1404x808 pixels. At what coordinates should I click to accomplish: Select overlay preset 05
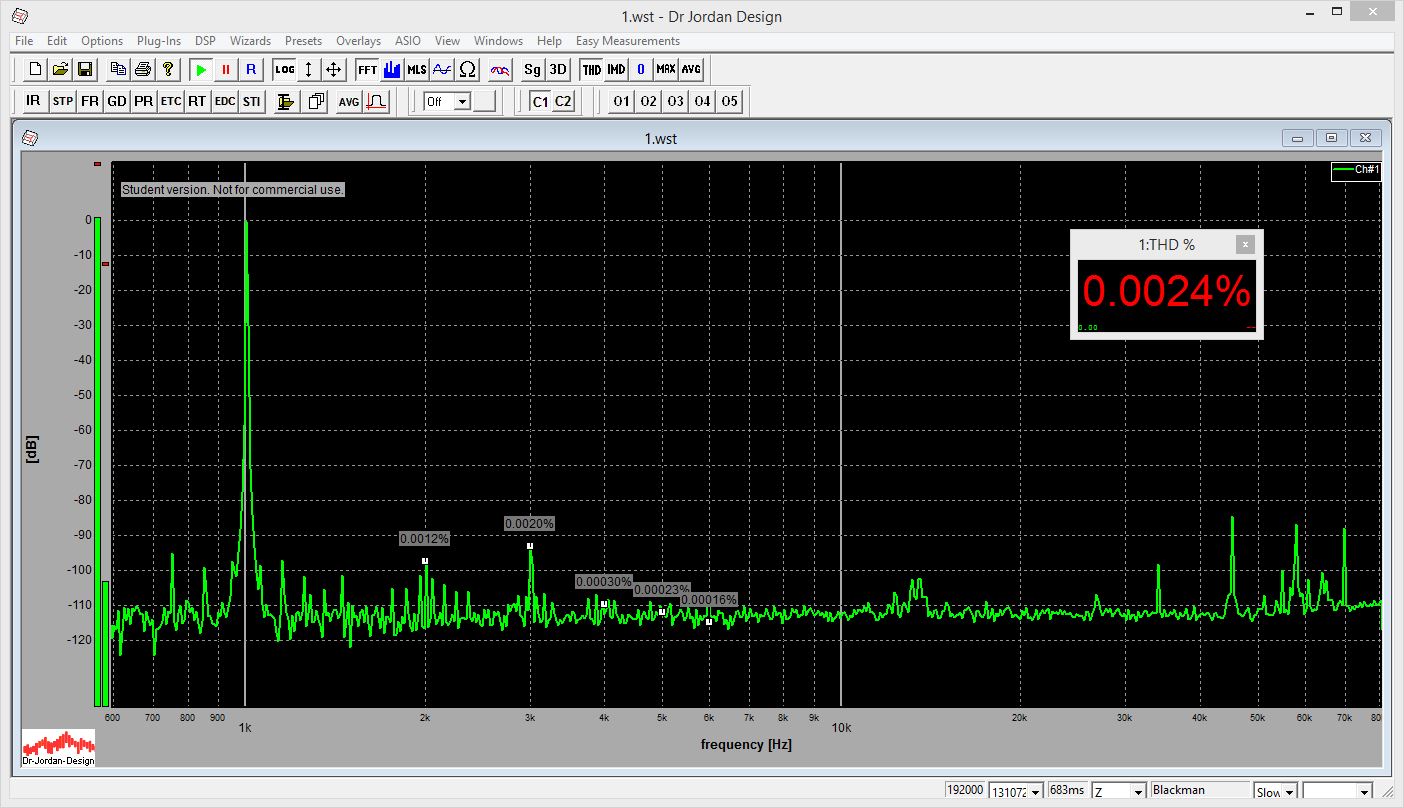click(730, 101)
